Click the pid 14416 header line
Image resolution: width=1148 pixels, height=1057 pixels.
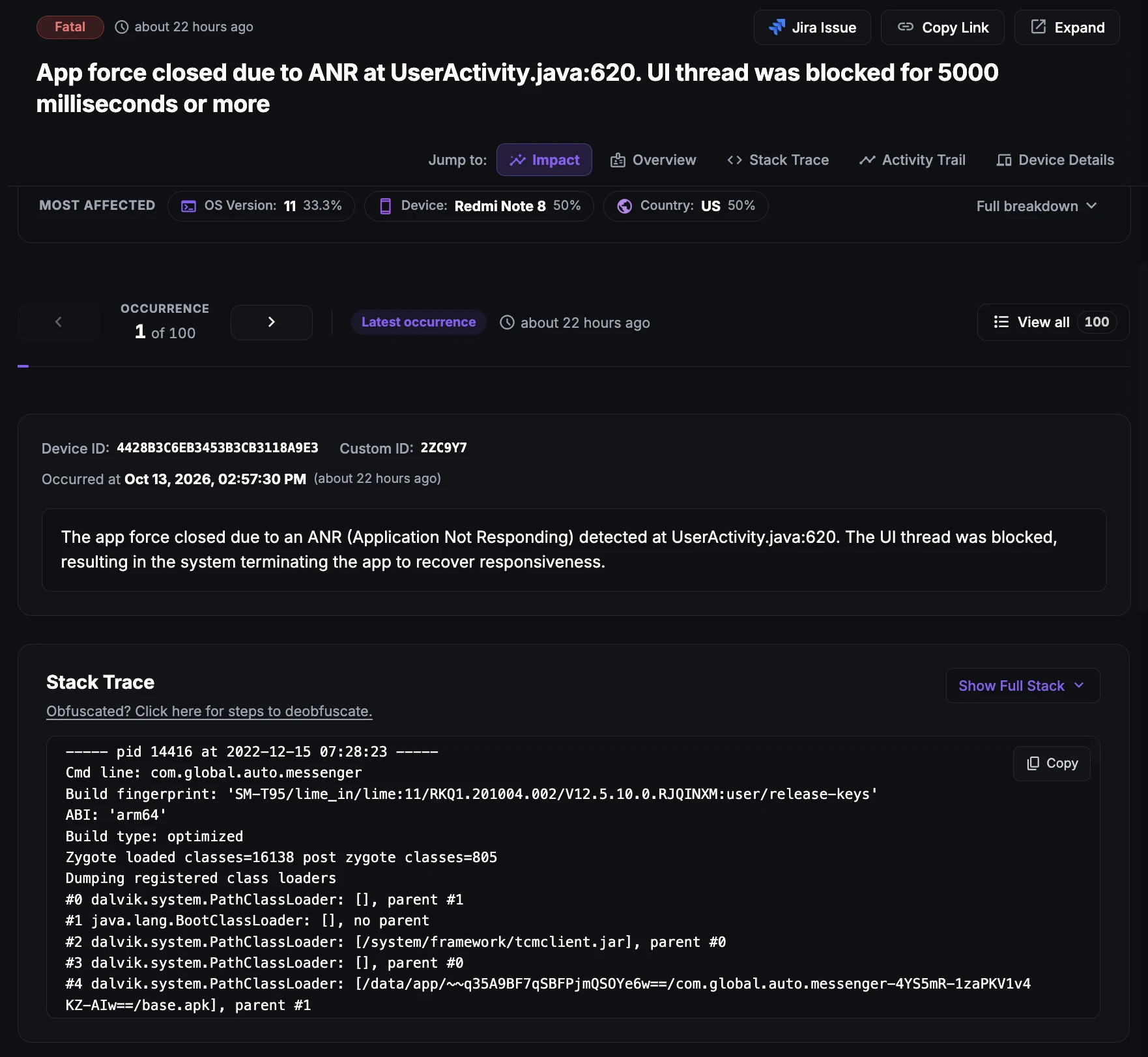click(252, 752)
